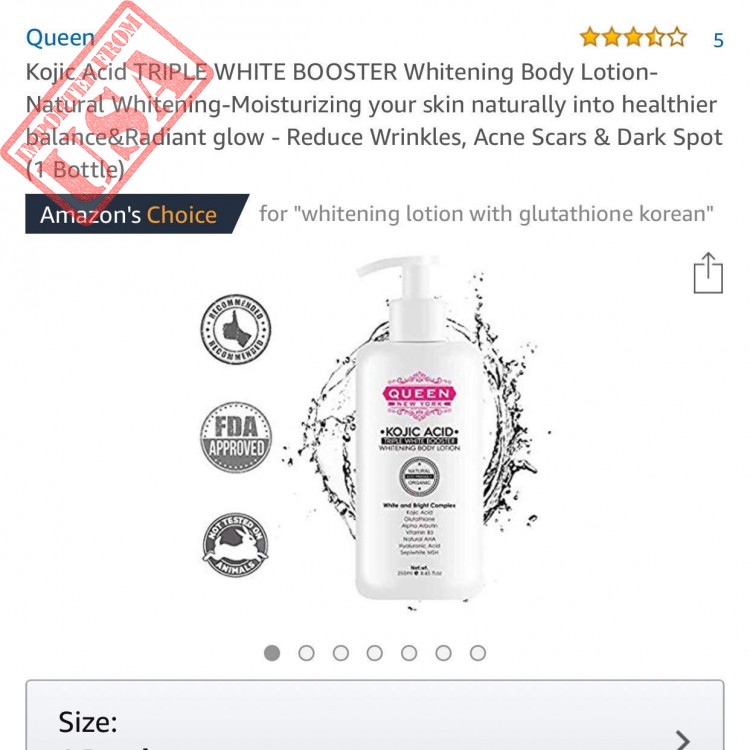
Task: Open the review count number 5
Action: tap(718, 40)
